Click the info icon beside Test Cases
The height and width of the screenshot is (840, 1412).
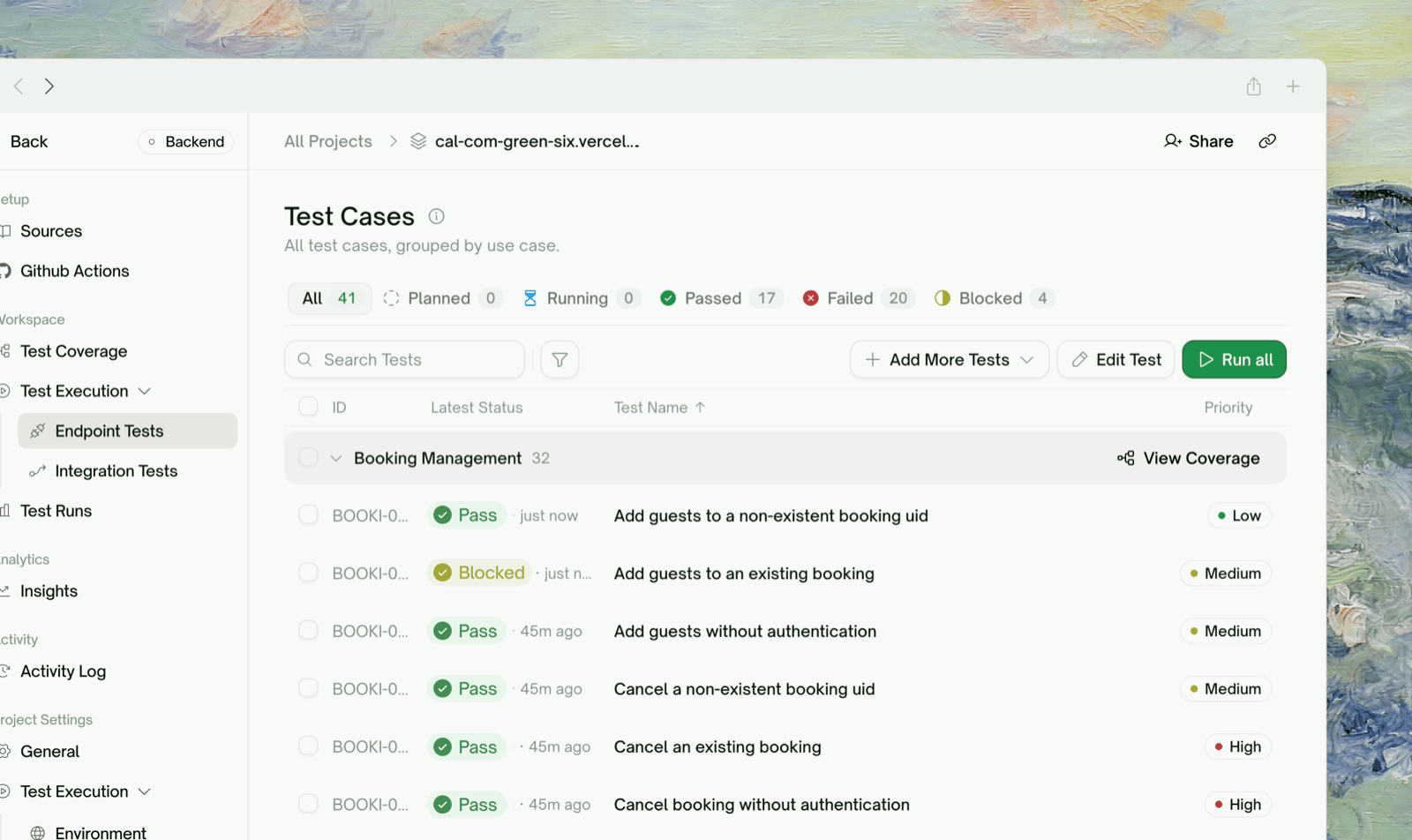tap(436, 216)
